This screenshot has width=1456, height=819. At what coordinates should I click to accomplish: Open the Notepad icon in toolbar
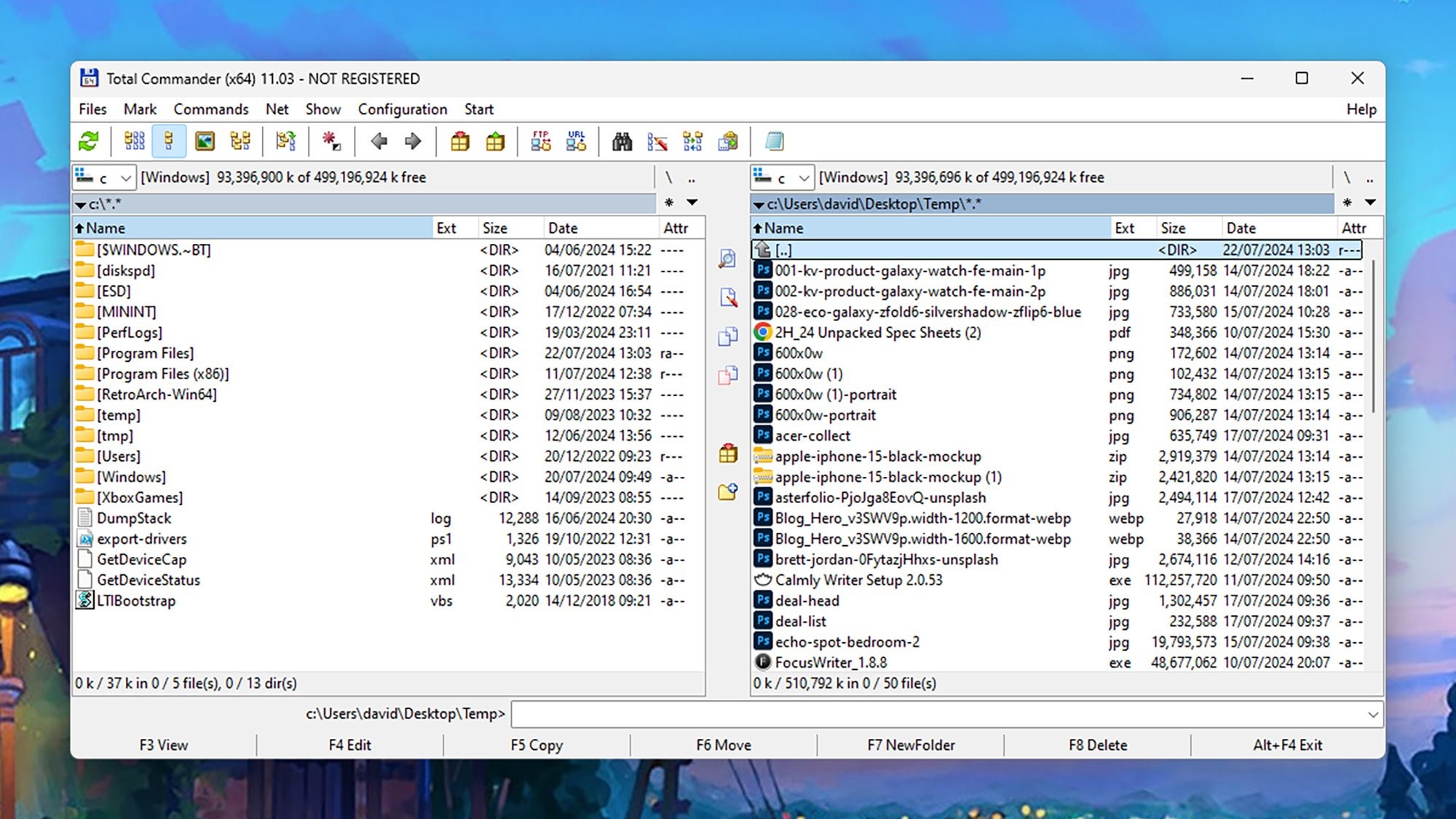(775, 141)
